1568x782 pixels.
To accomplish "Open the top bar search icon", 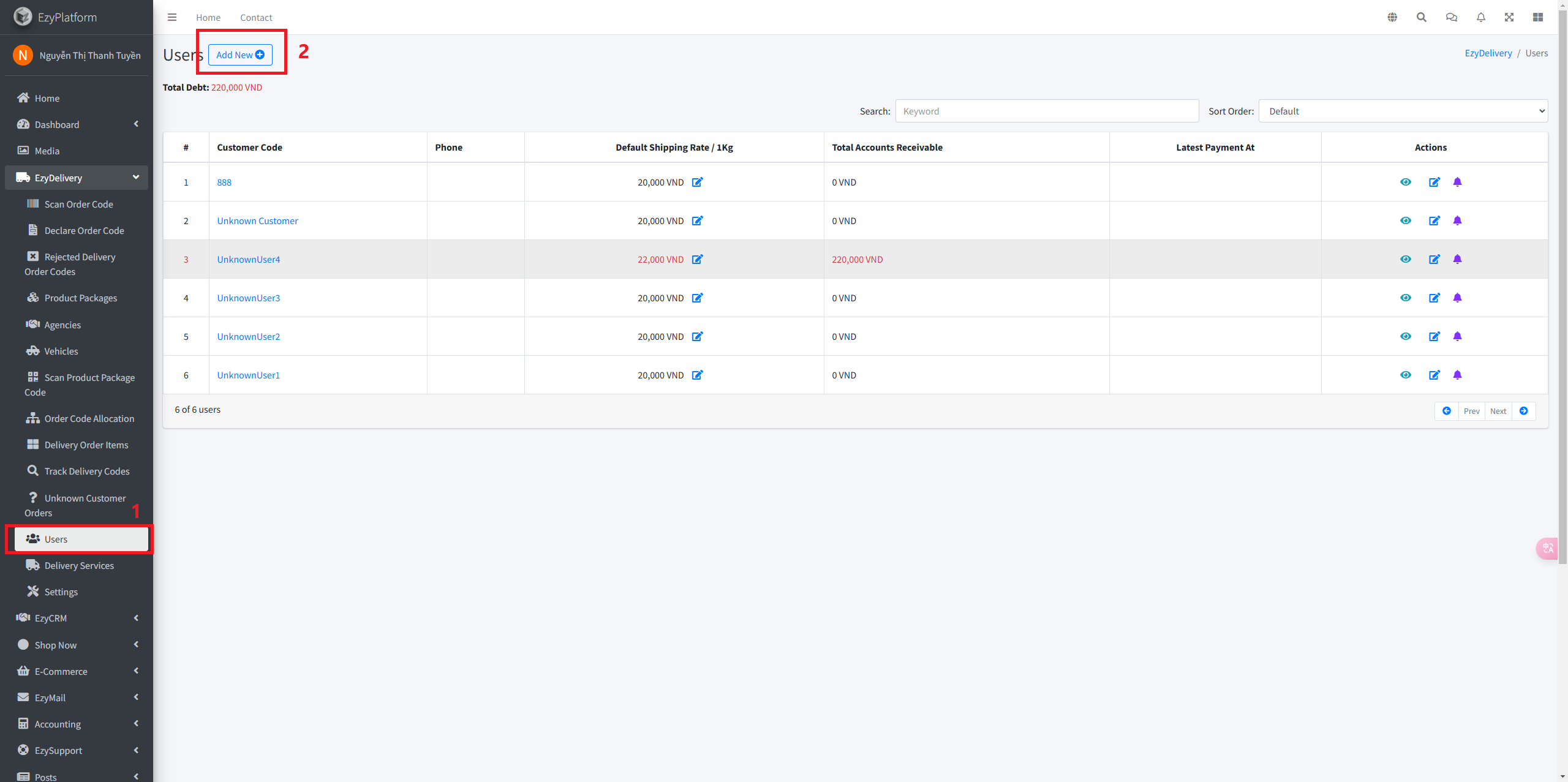I will pyautogui.click(x=1422, y=17).
